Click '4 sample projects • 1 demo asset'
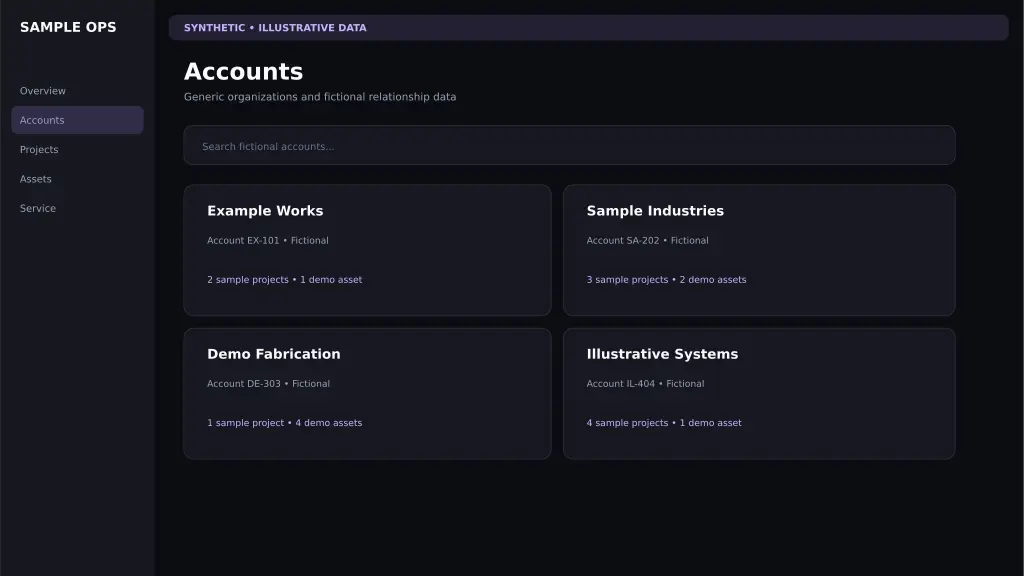Image resolution: width=1024 pixels, height=576 pixels. pos(664,423)
